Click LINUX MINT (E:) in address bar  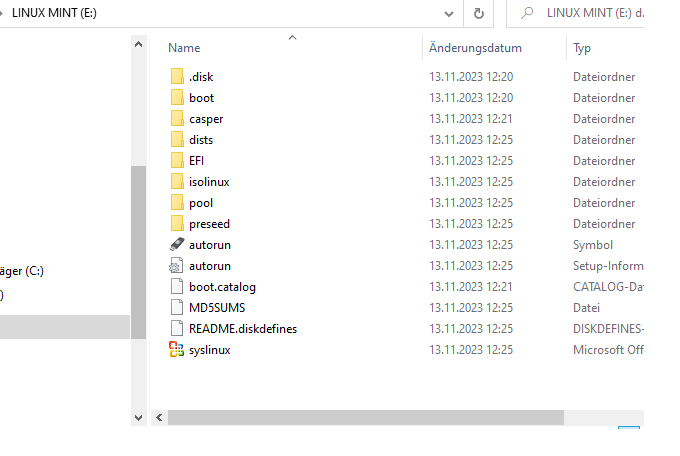click(x=54, y=13)
